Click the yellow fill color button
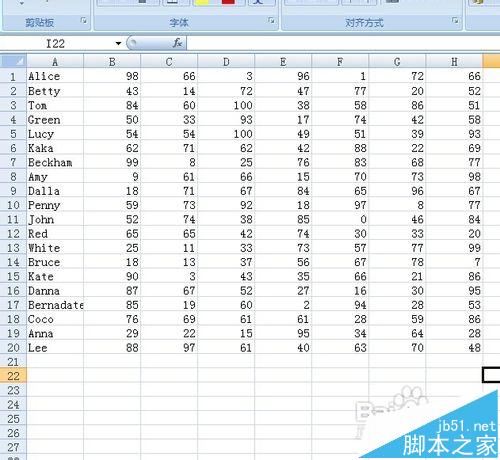The width and height of the screenshot is (500, 460). click(x=202, y=3)
